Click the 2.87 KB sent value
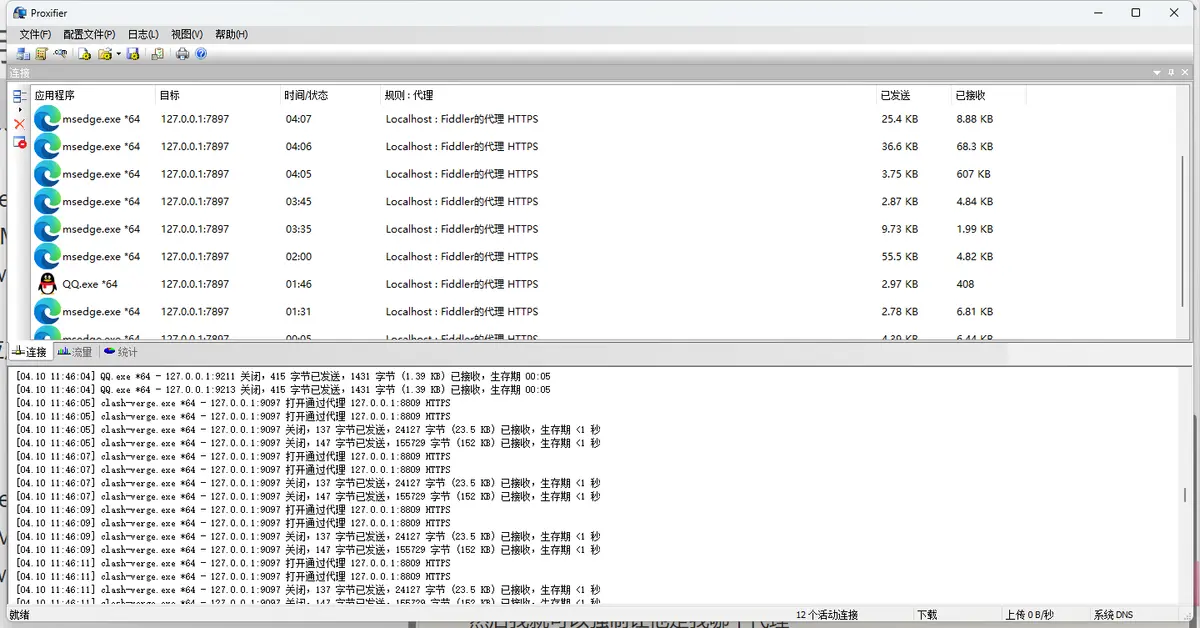The height and width of the screenshot is (628, 1200). tap(900, 201)
